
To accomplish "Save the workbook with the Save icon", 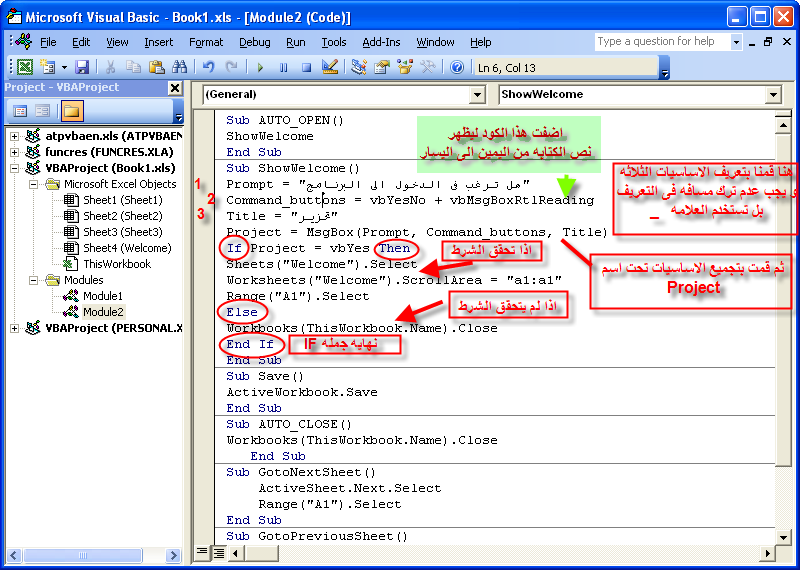I will 82,67.
